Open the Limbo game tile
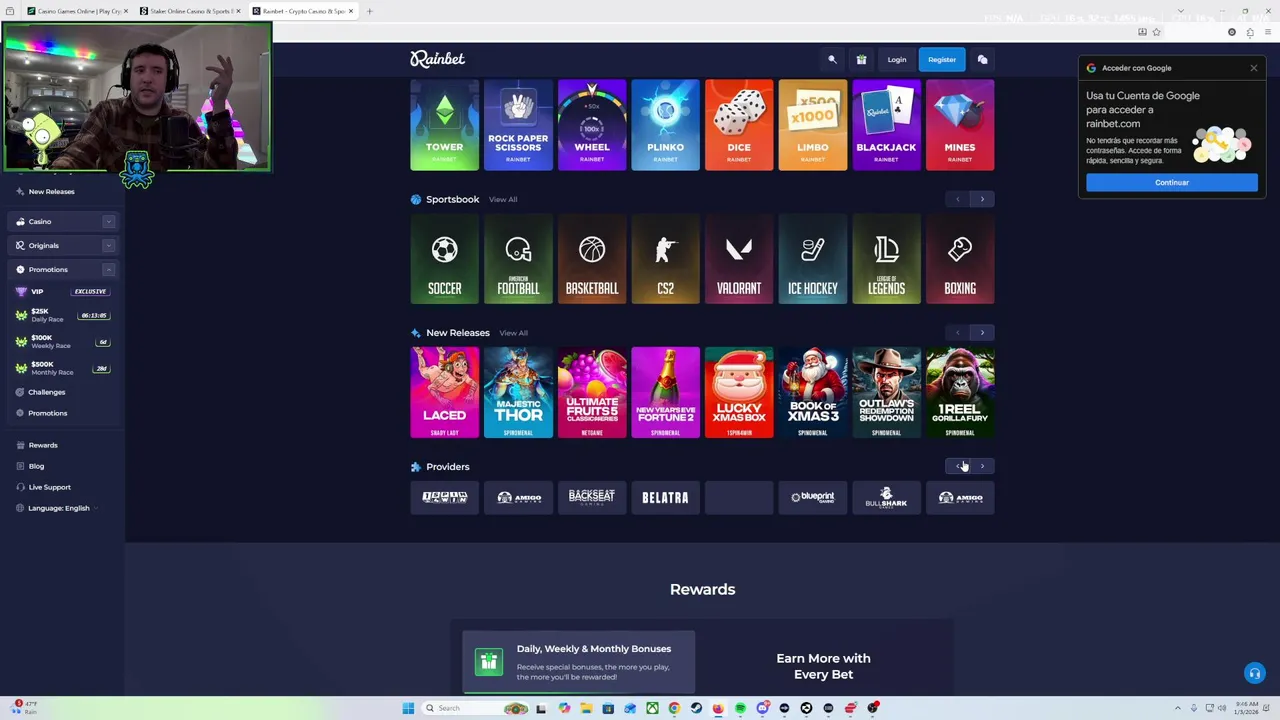Screen dimensions: 1280x720 click(x=813, y=125)
